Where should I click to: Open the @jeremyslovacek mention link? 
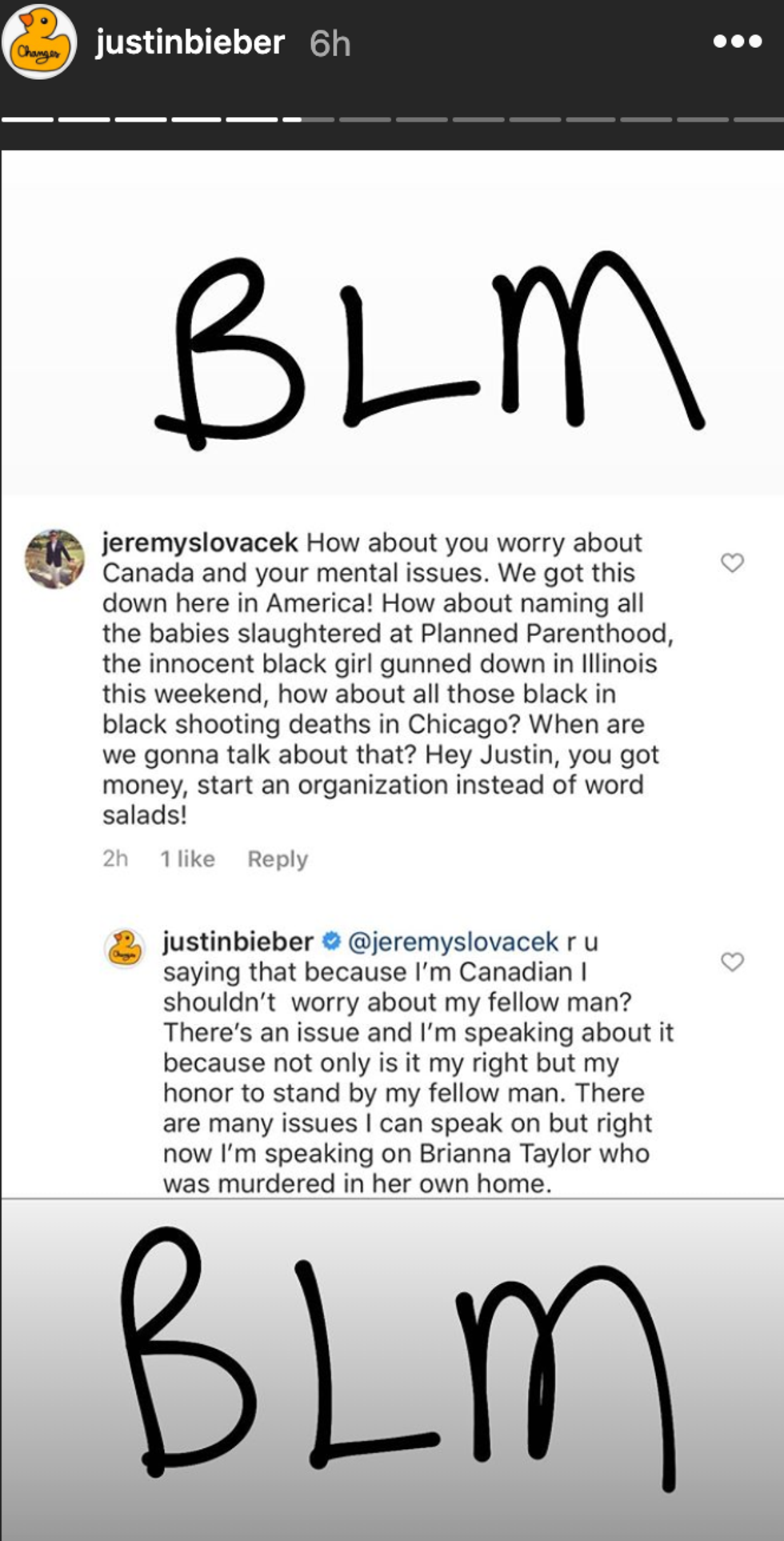pyautogui.click(x=453, y=942)
